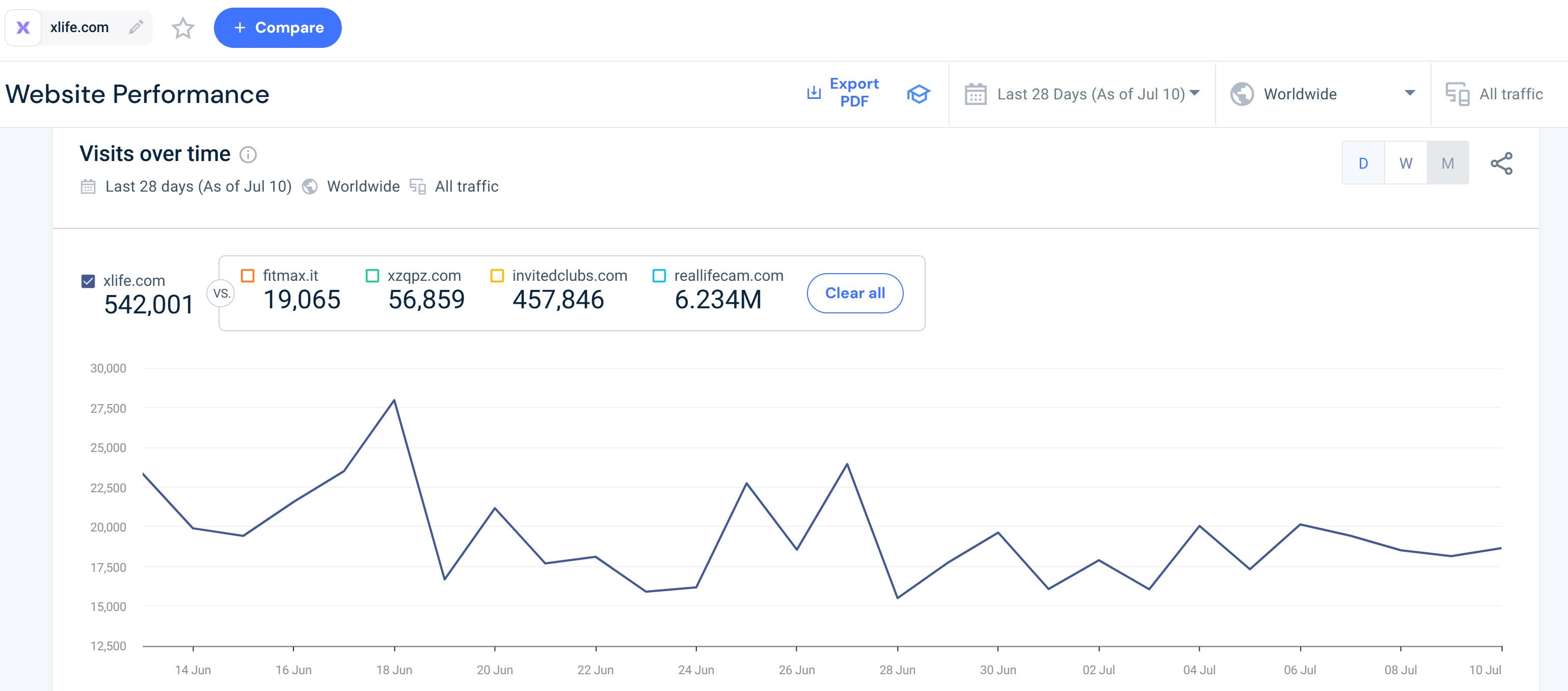Click the xlife.com site logo icon

point(23,28)
